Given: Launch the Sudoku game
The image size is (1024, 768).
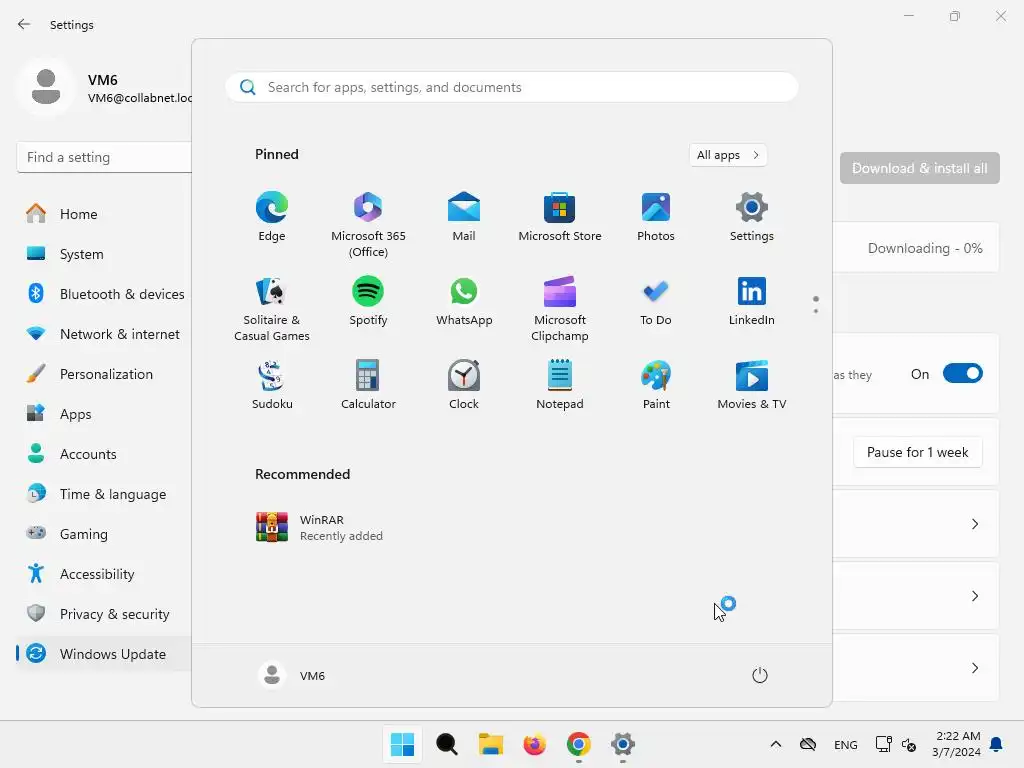Looking at the screenshot, I should click(272, 385).
